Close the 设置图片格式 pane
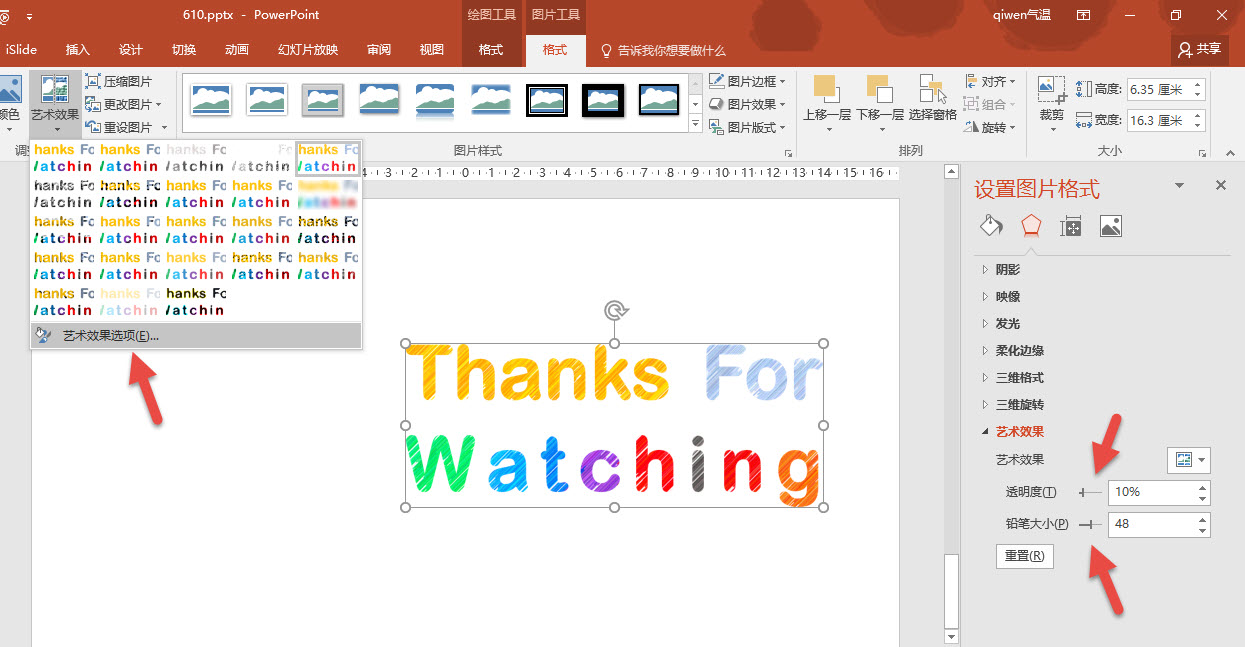This screenshot has height=647, width=1245. coord(1220,185)
